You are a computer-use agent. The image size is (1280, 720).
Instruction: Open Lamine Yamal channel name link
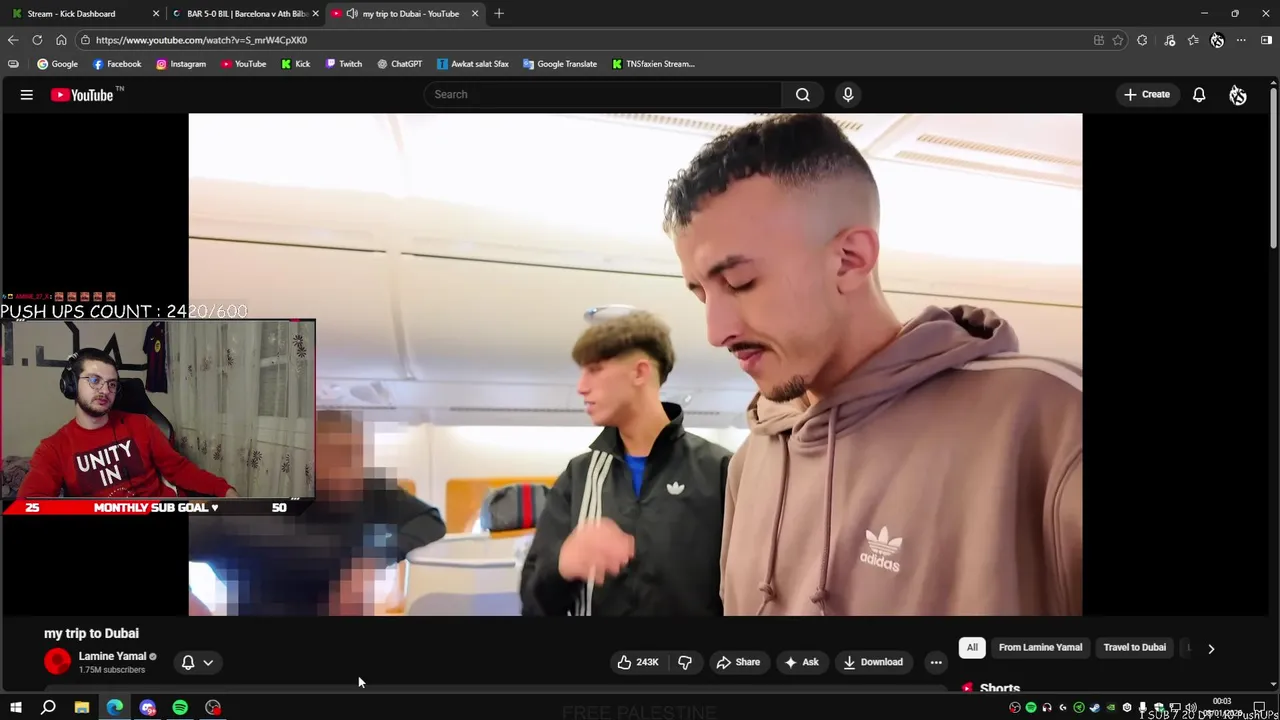coord(112,656)
